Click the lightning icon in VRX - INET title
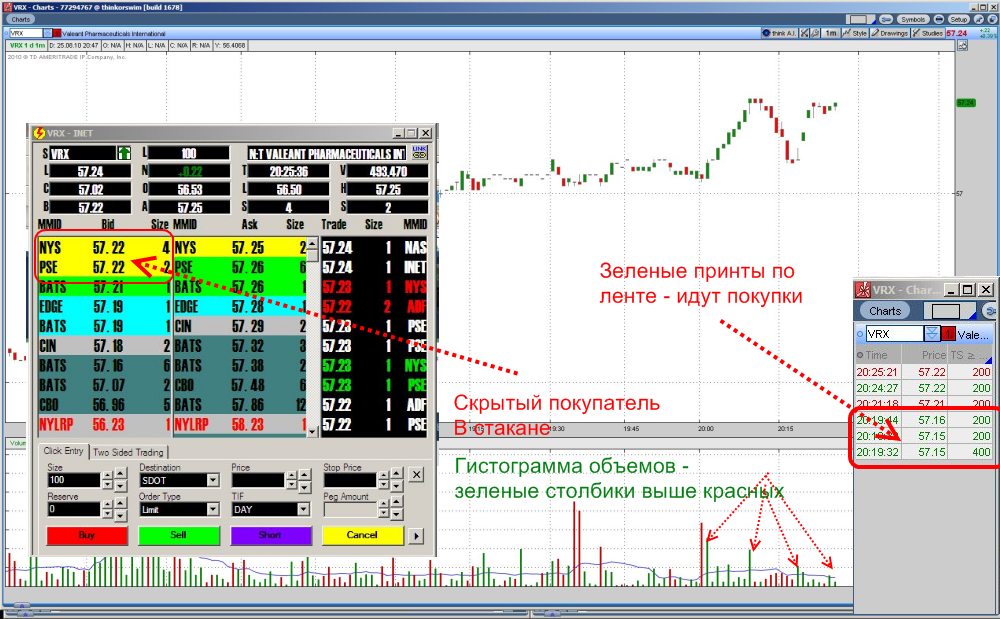Screen dimensions: 1000x619 (40, 133)
